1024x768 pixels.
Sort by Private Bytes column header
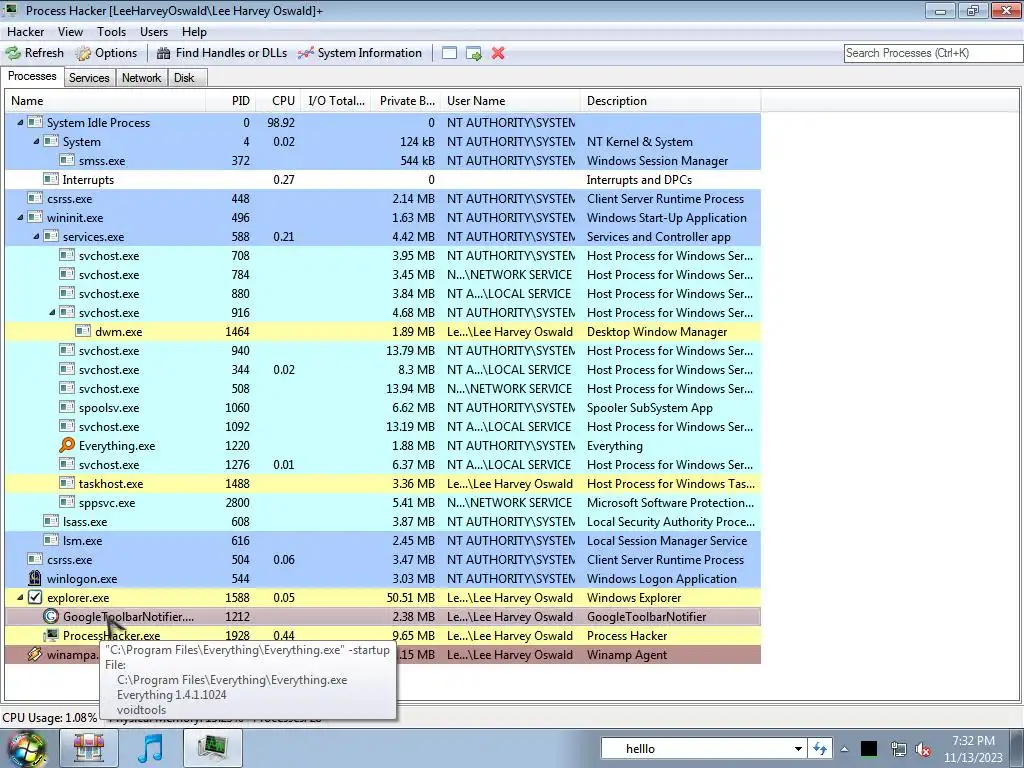(x=406, y=101)
